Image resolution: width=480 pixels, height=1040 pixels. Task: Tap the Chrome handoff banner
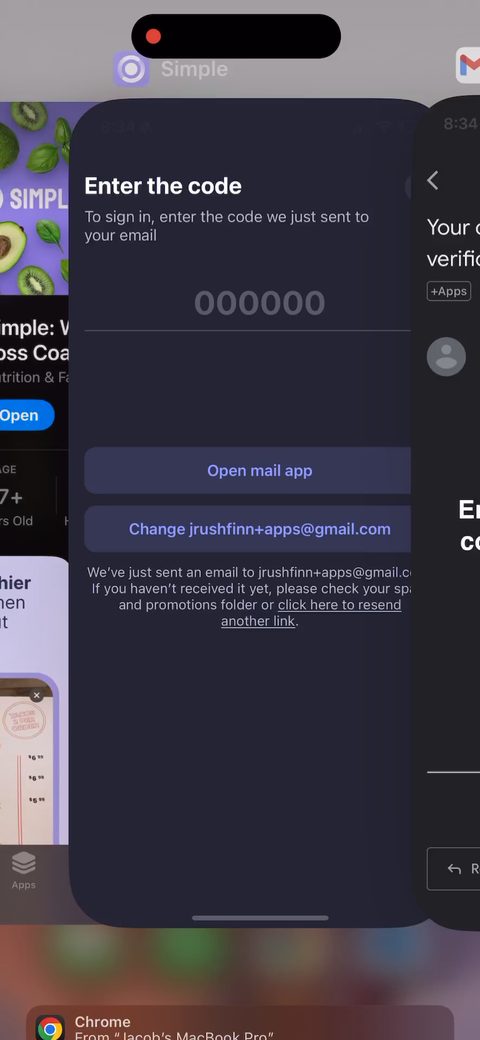tap(240, 1023)
